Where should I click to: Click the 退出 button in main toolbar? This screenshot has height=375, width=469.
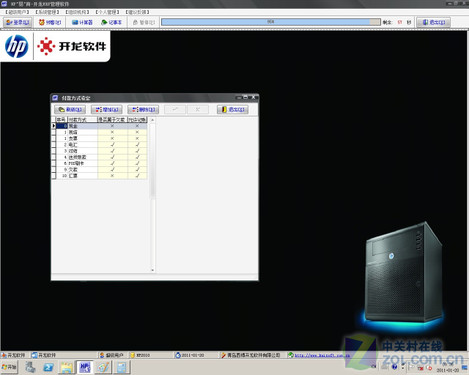(434, 22)
